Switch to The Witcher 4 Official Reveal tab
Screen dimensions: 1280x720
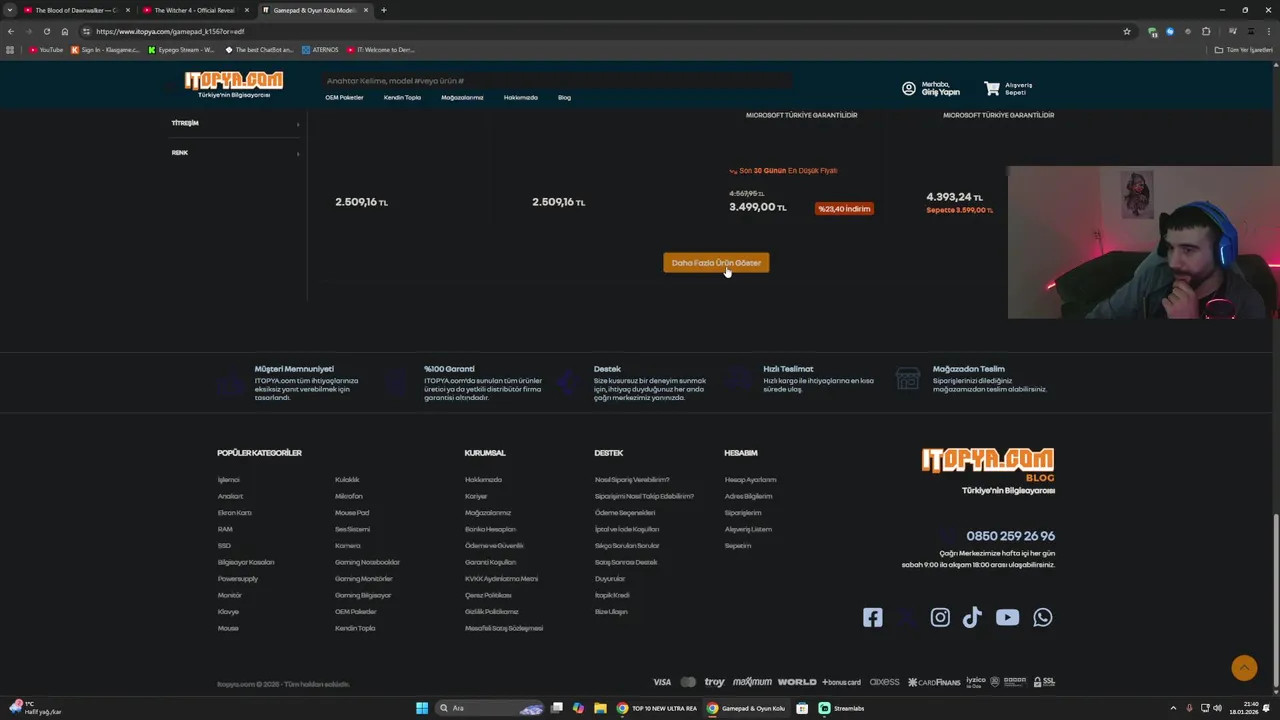(195, 10)
